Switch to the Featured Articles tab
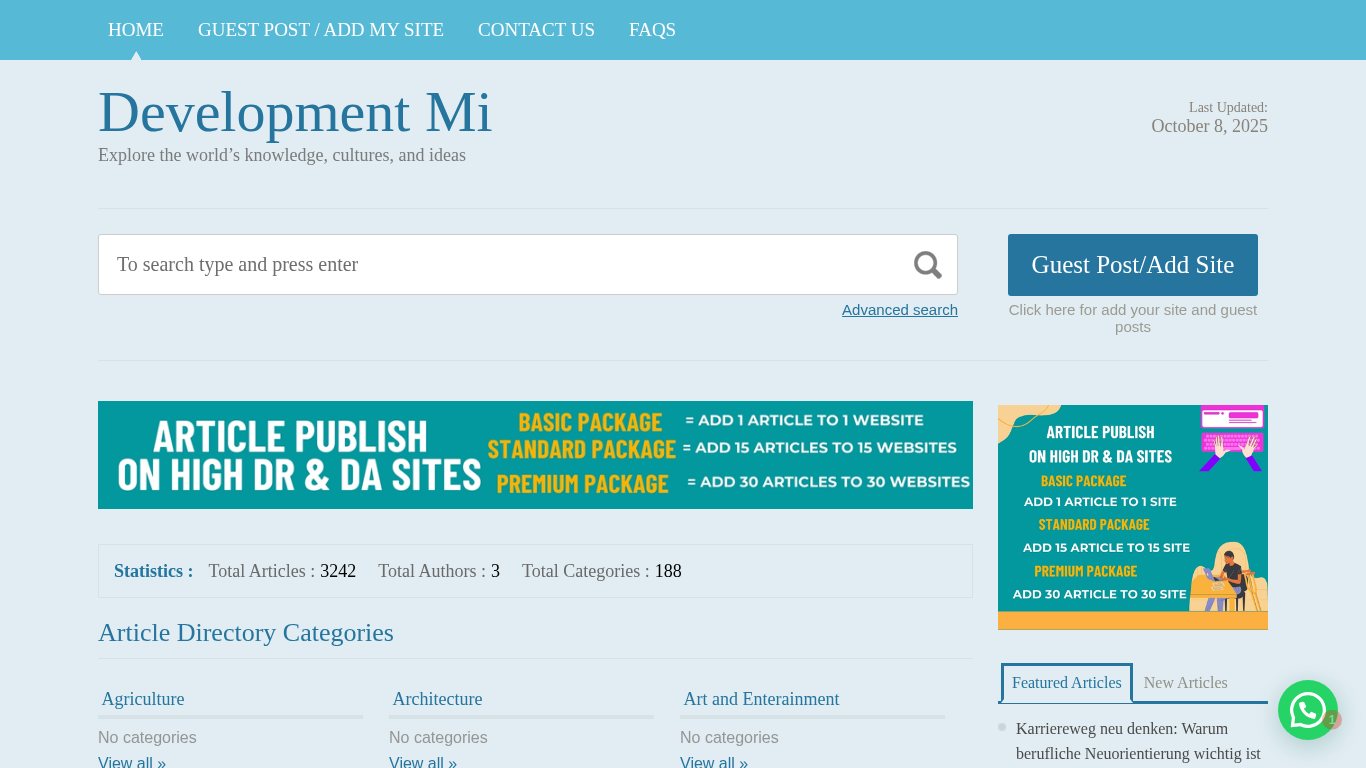Screen dimensions: 1366x768 point(1066,683)
